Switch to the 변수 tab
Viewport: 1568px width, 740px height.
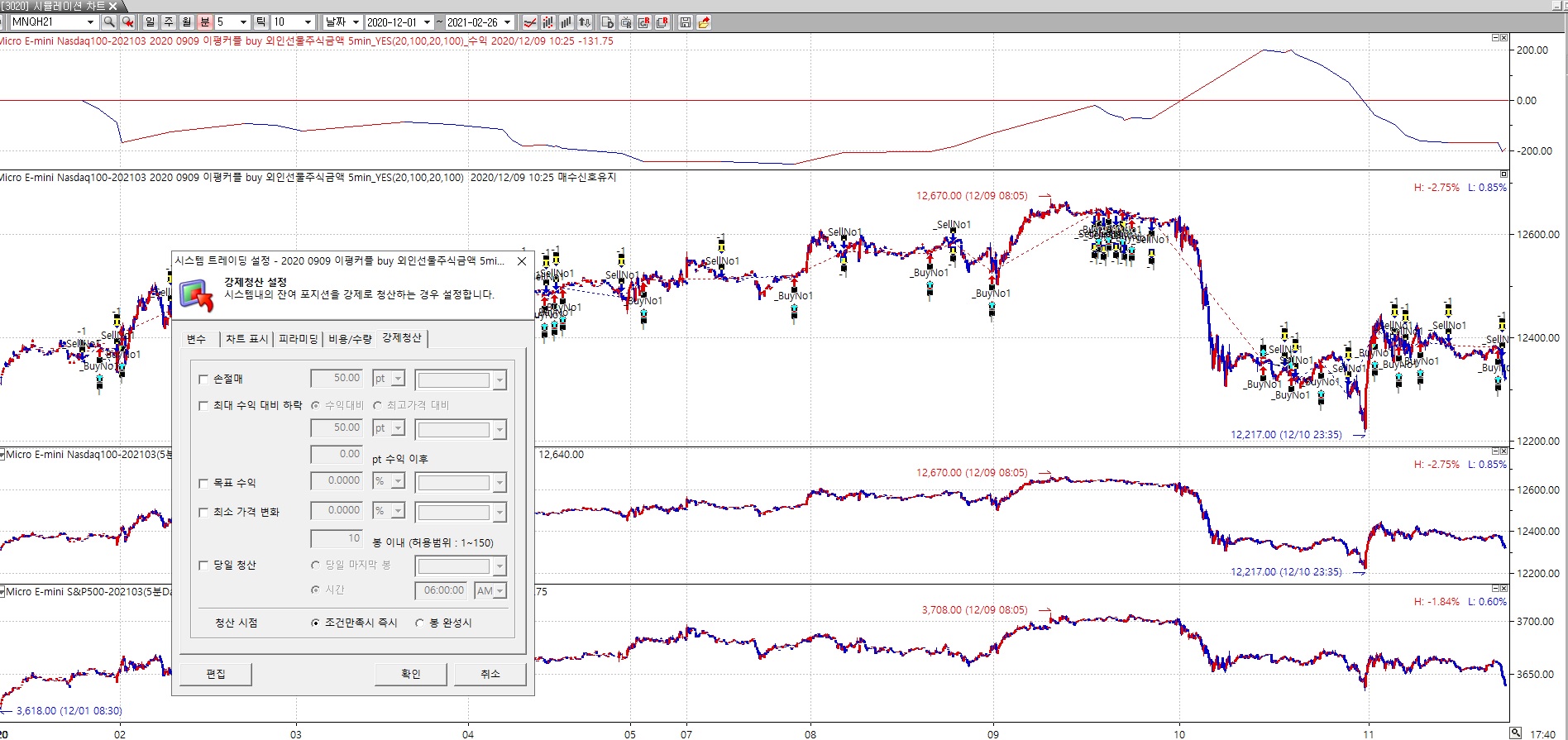196,339
